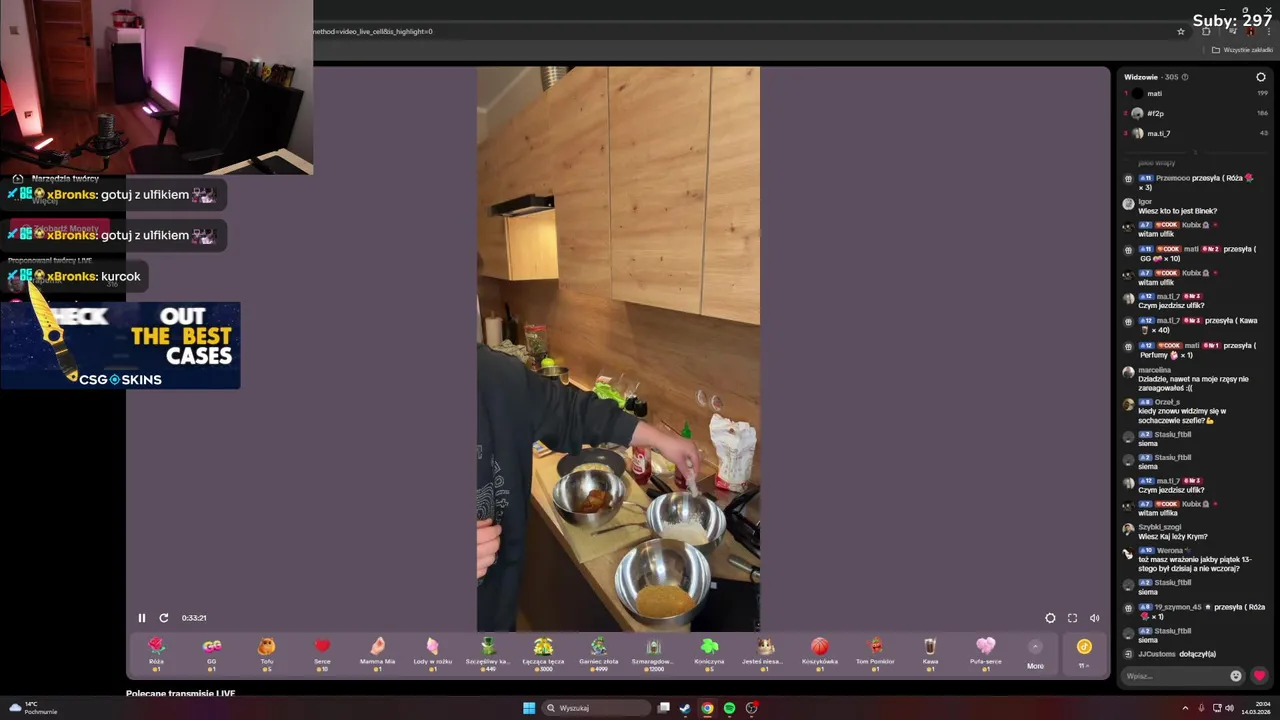Open the weather widget on taskbar

tap(33, 708)
